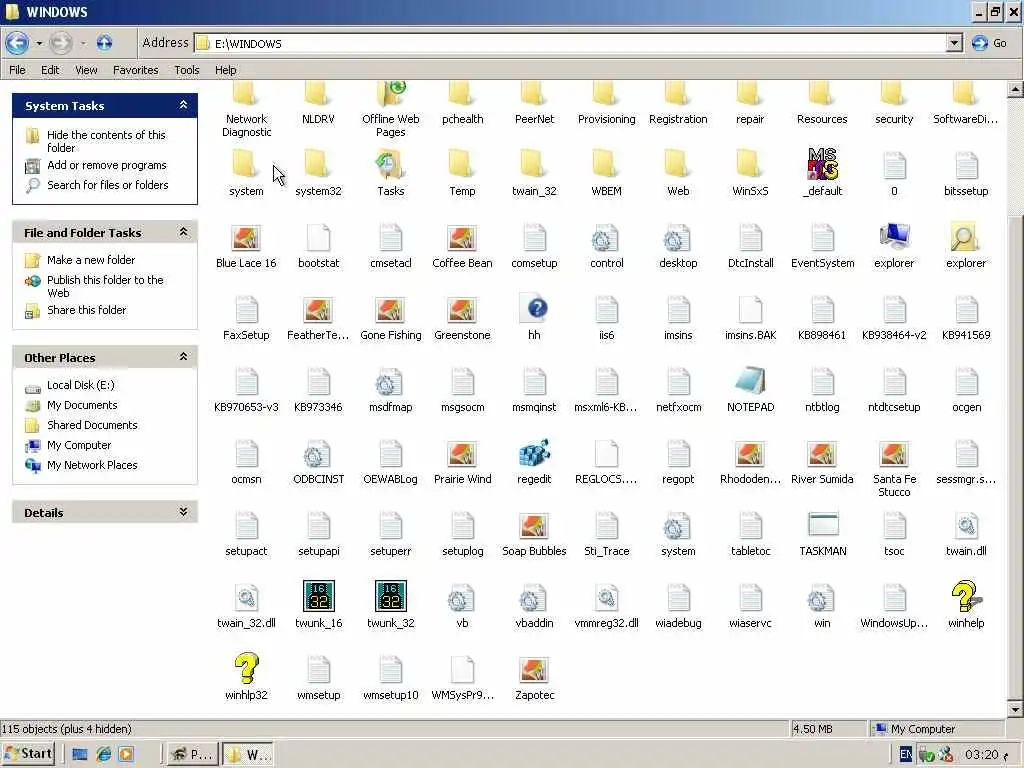The width and height of the screenshot is (1024, 768).
Task: Open the File menu
Action: point(18,70)
